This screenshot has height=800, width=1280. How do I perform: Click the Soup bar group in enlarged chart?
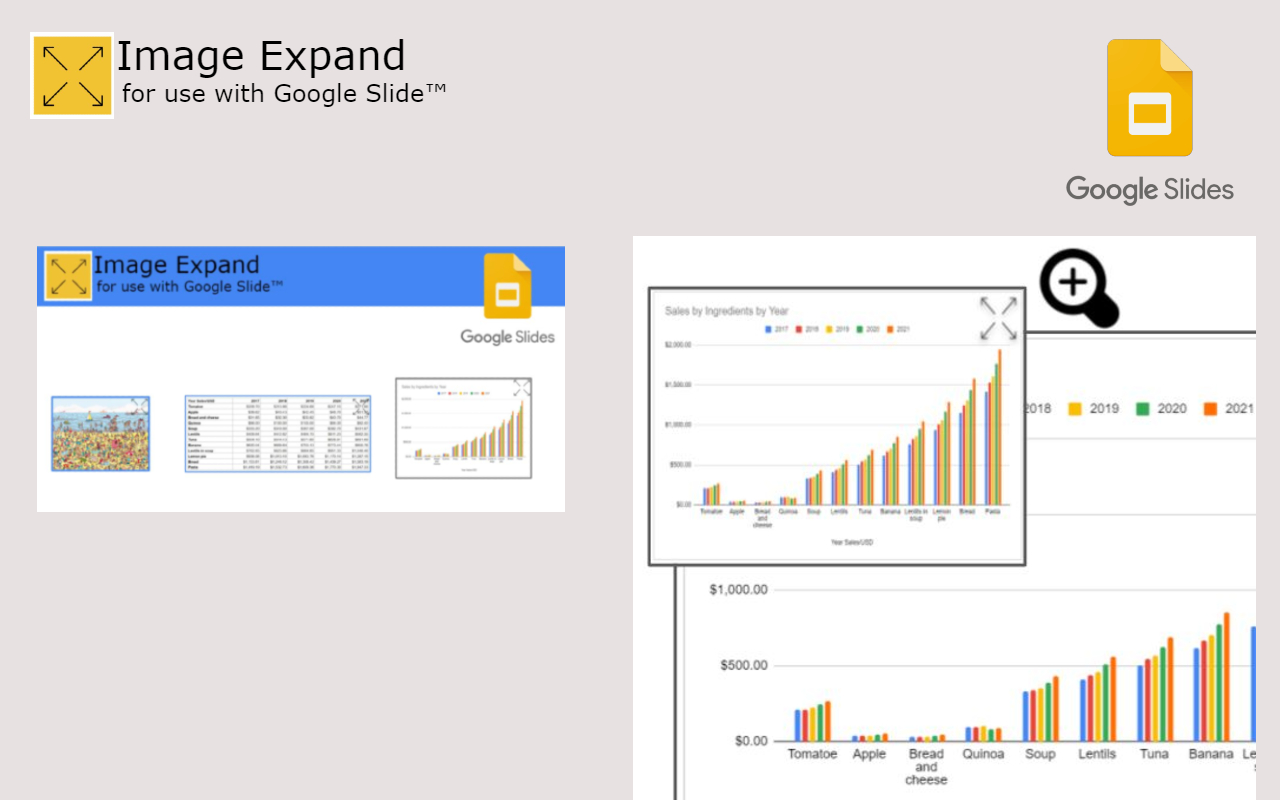[x=1040, y=709]
